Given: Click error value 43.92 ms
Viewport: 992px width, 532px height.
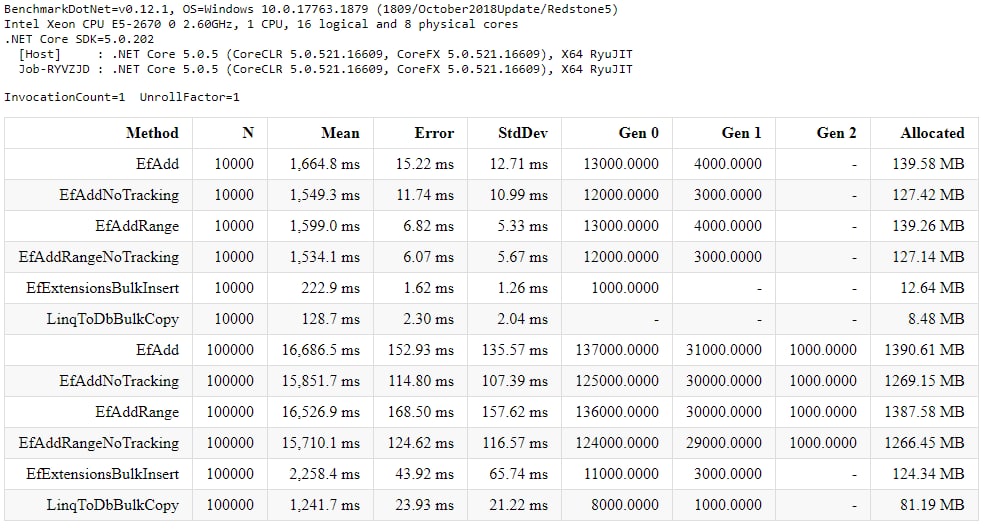Looking at the screenshot, I should tap(425, 474).
